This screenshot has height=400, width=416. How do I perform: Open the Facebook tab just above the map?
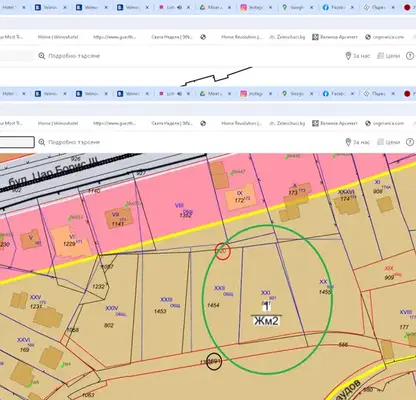pyautogui.click(x=335, y=94)
